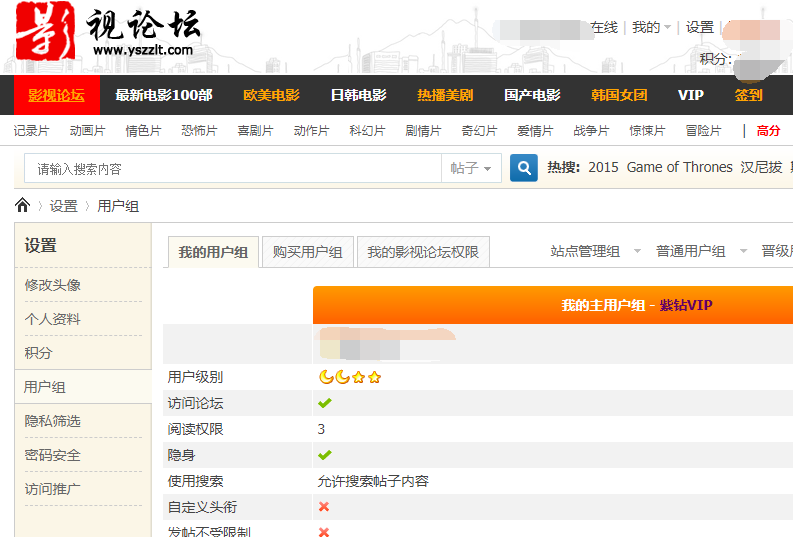
Task: Click the 允许搜索帖子内容 value
Action: (x=373, y=481)
